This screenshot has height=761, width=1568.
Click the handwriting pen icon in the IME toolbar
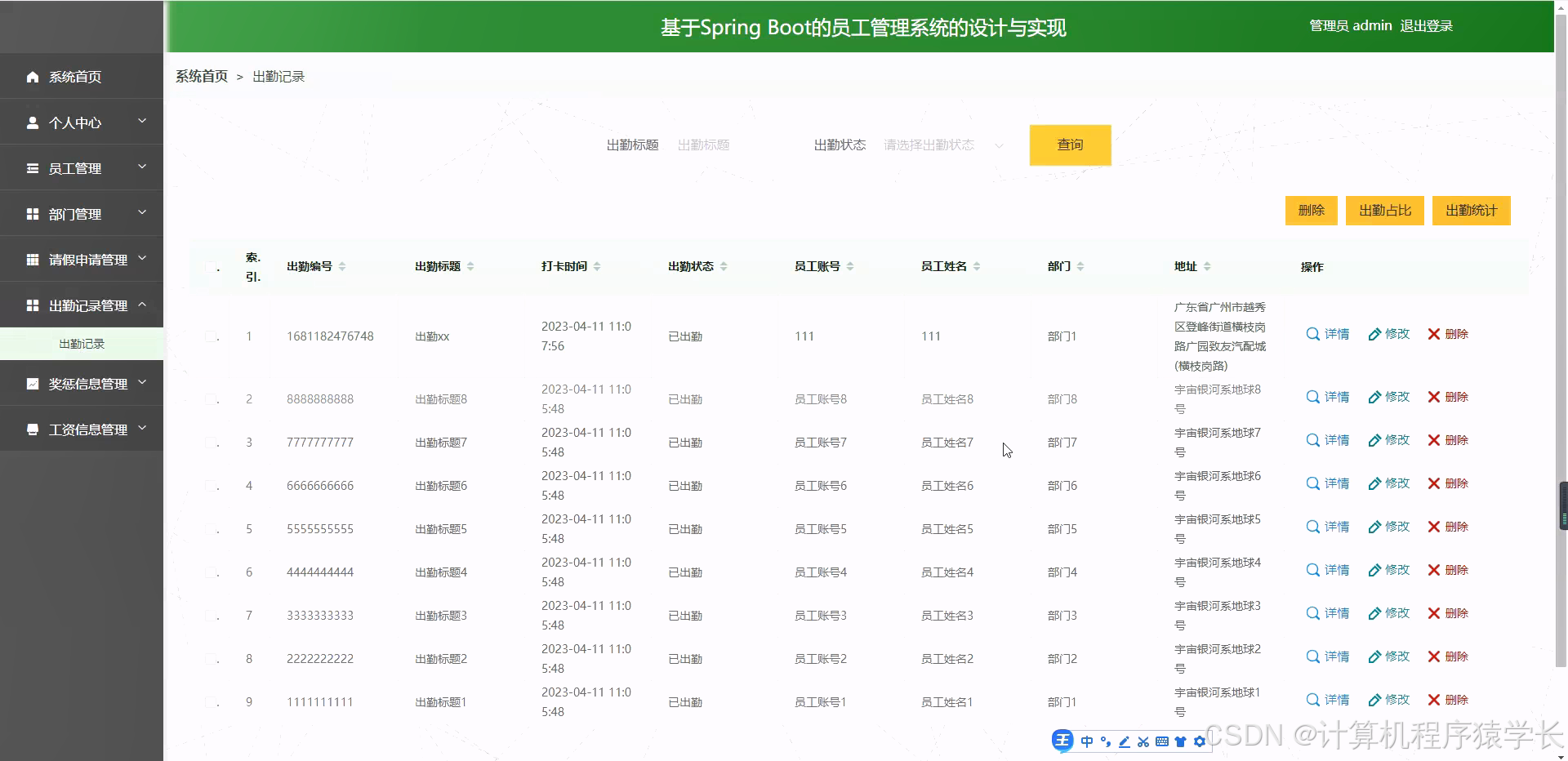1123,741
